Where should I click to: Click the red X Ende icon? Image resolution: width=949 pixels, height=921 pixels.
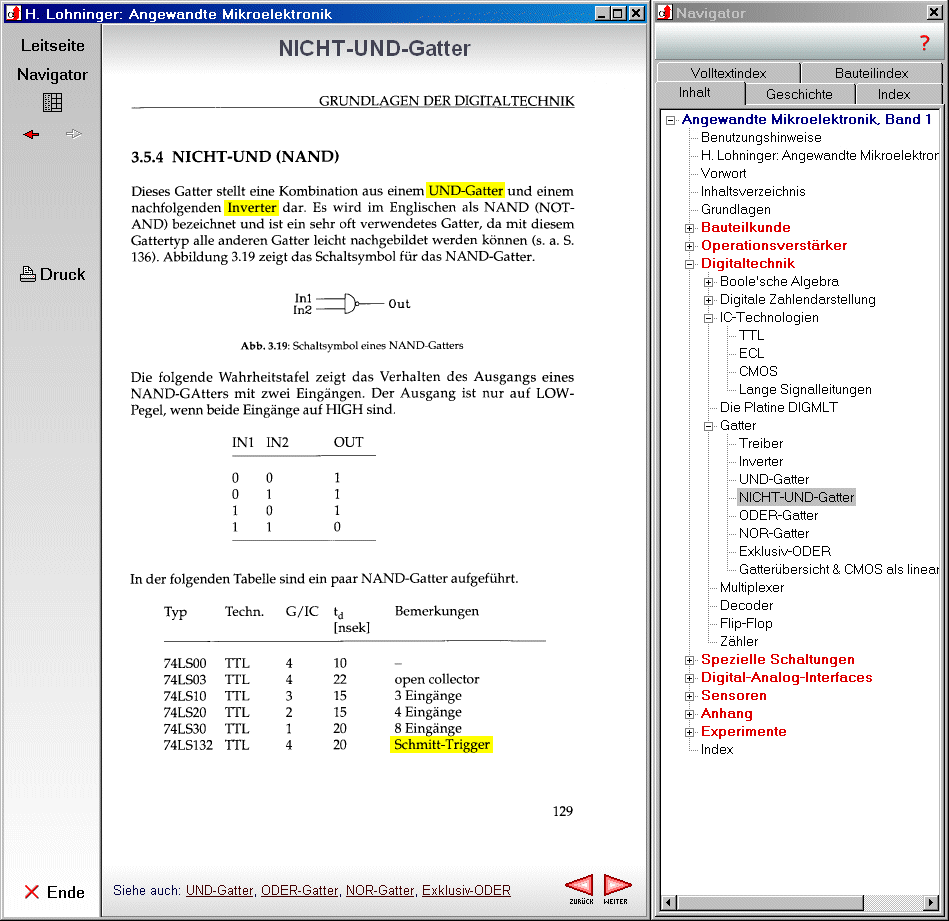tap(31, 891)
